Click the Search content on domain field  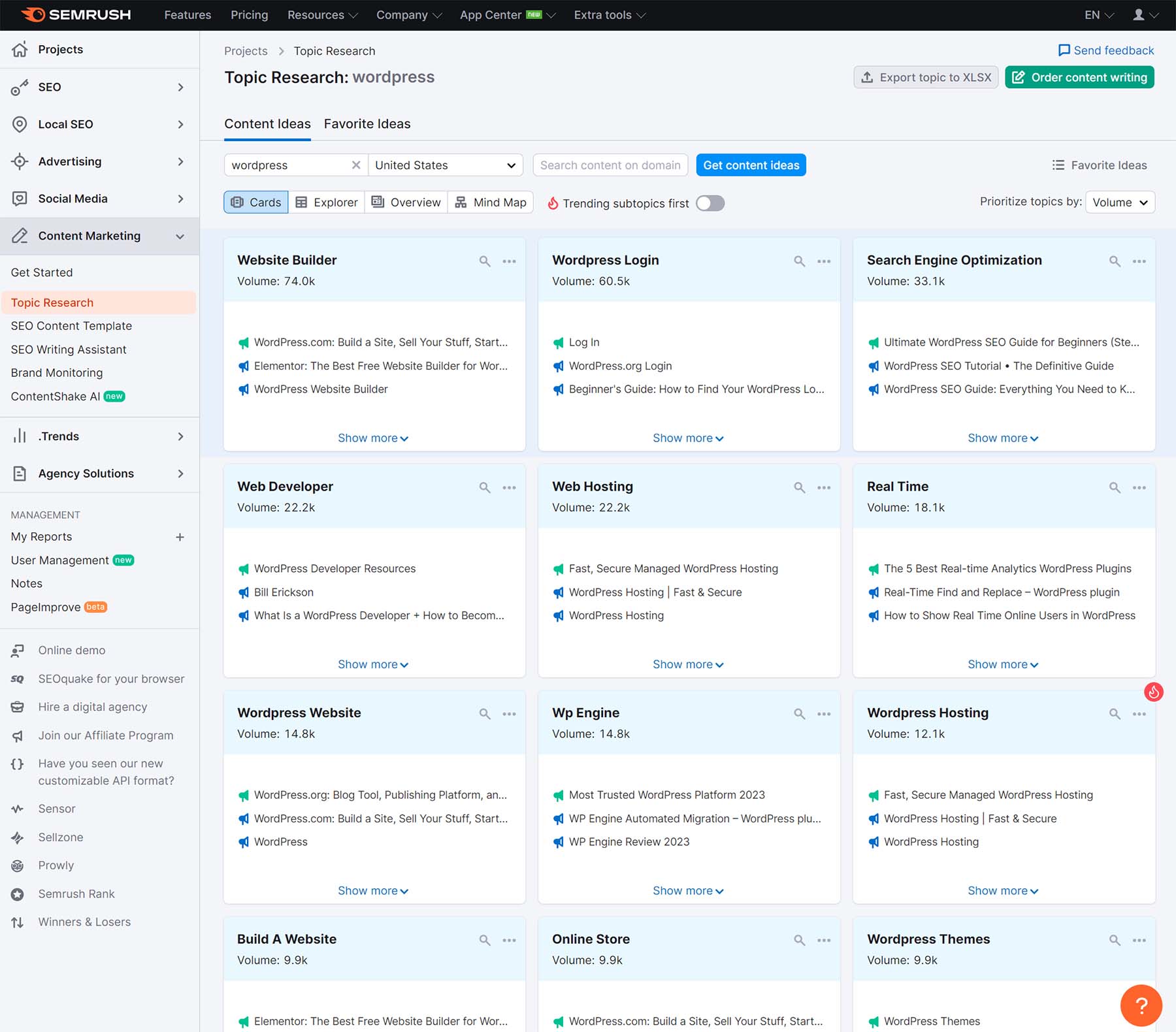click(610, 165)
